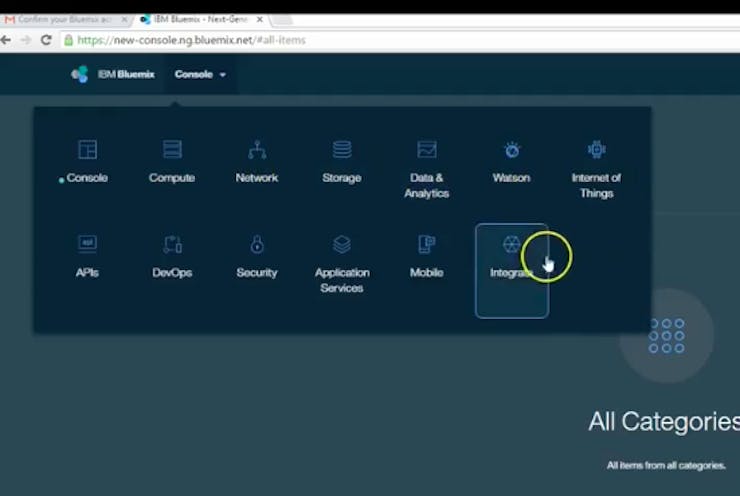Screen dimensions: 740x496
Task: Reload the page with refresh icon
Action: [x=46, y=40]
